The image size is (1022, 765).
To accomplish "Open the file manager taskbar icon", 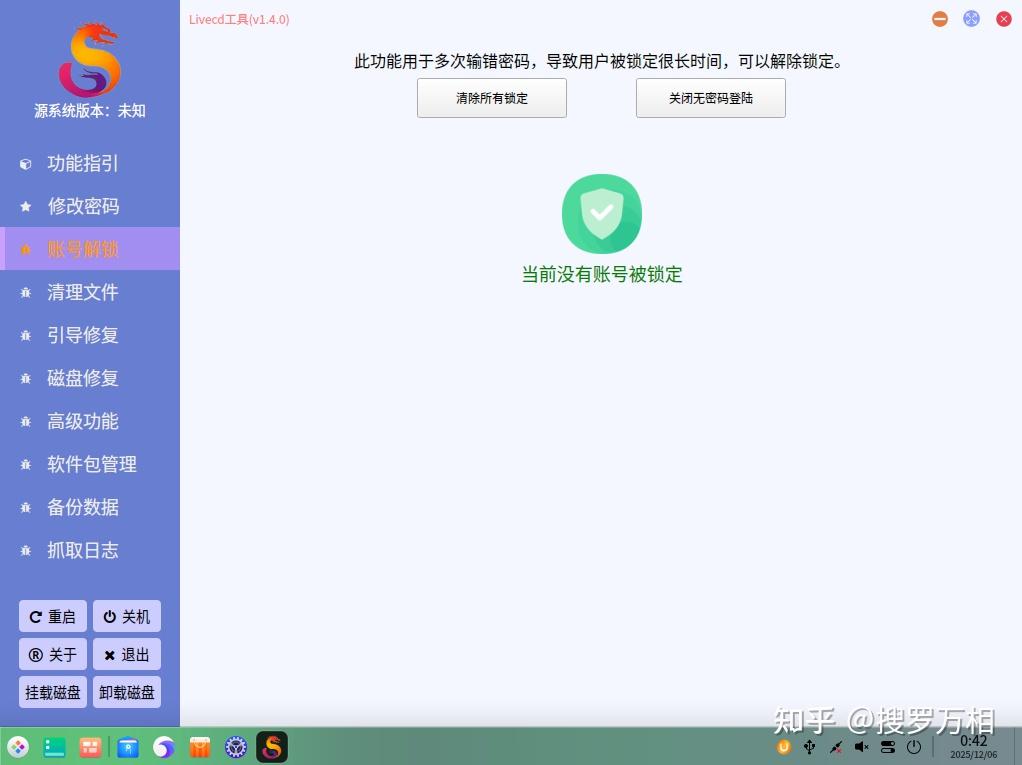I will pyautogui.click(x=54, y=747).
